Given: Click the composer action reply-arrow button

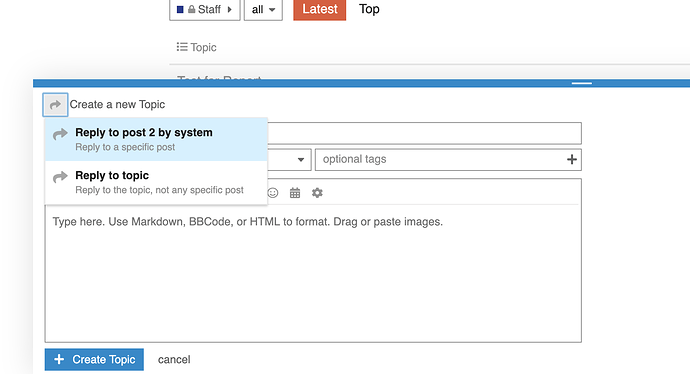Looking at the screenshot, I should pyautogui.click(x=55, y=105).
